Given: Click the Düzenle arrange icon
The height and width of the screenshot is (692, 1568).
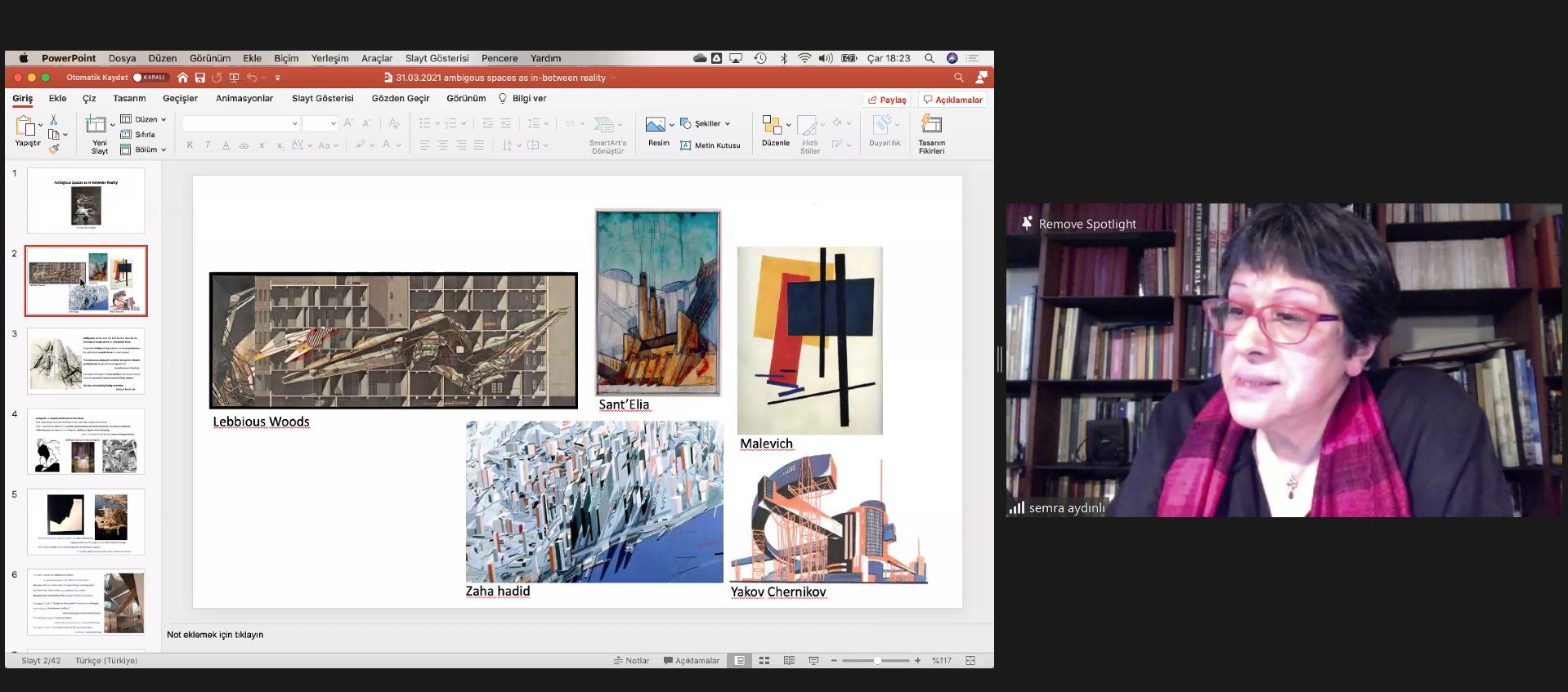Looking at the screenshot, I should click(x=771, y=124).
